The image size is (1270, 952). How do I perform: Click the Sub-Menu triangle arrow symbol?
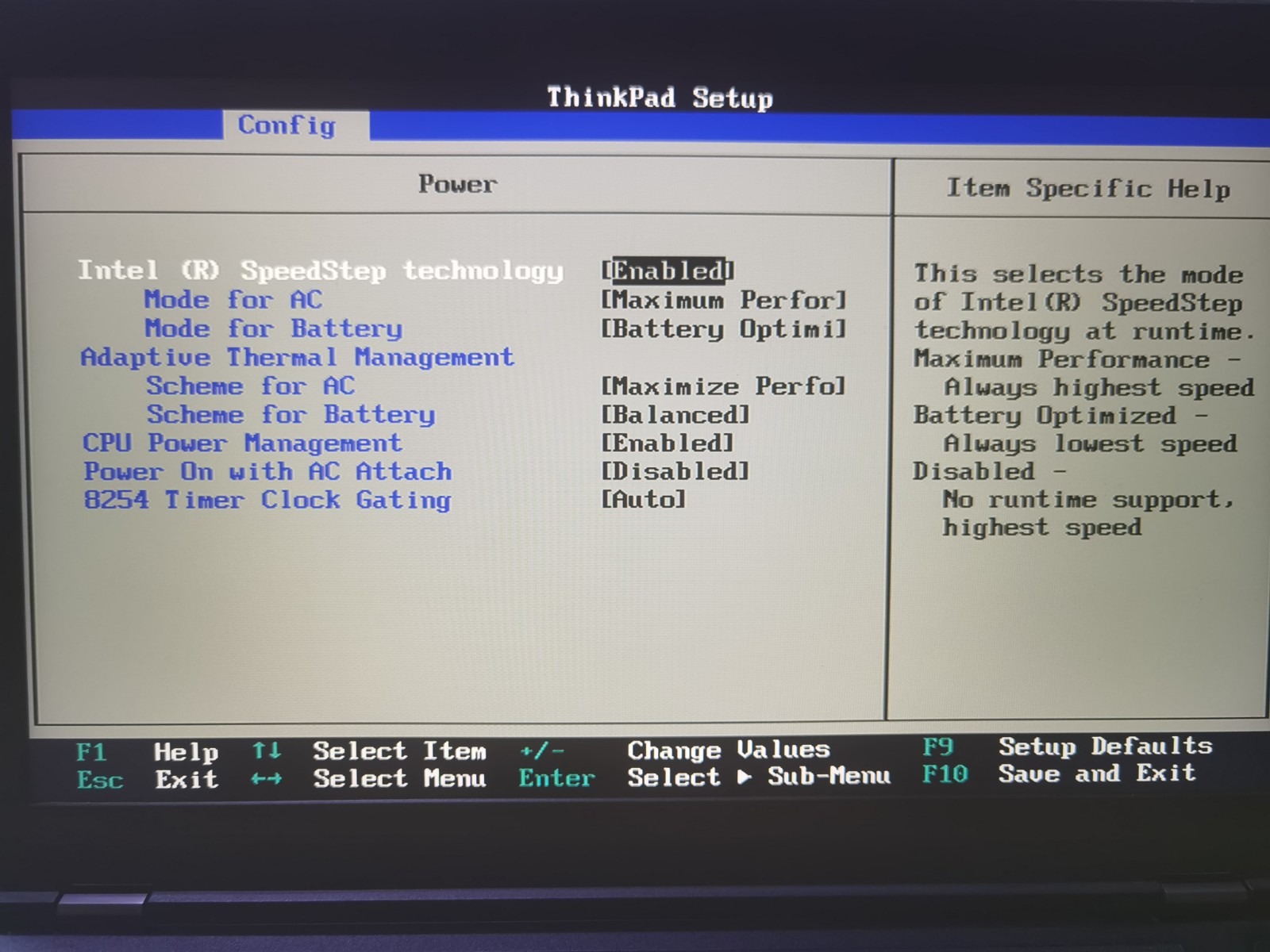point(744,777)
